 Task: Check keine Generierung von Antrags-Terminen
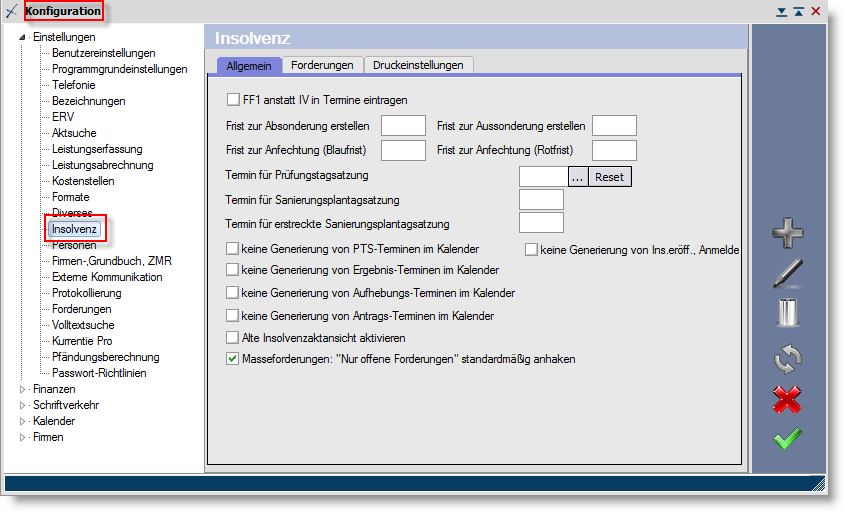[232, 315]
